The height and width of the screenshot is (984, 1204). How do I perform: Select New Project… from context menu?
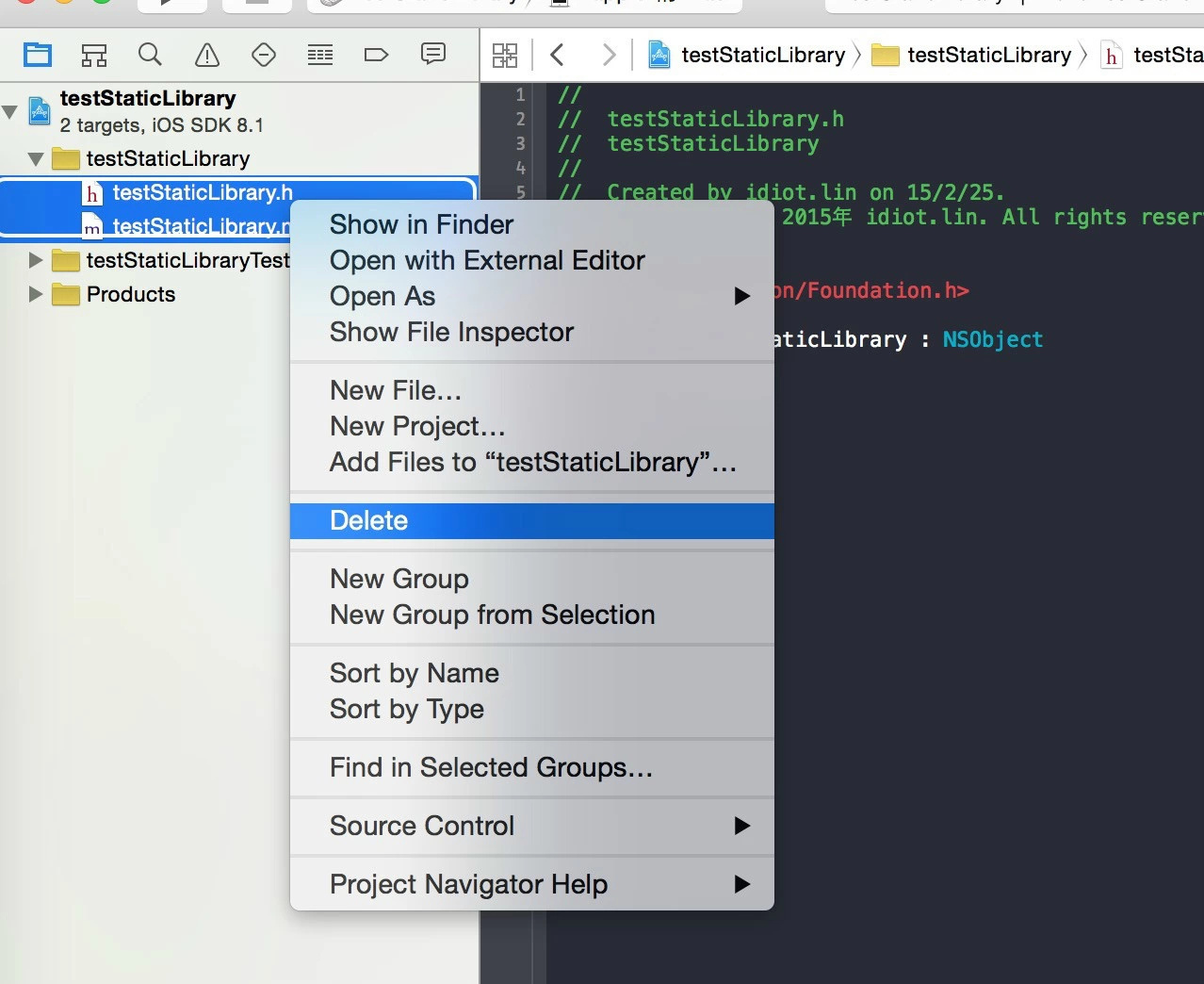coord(532,426)
